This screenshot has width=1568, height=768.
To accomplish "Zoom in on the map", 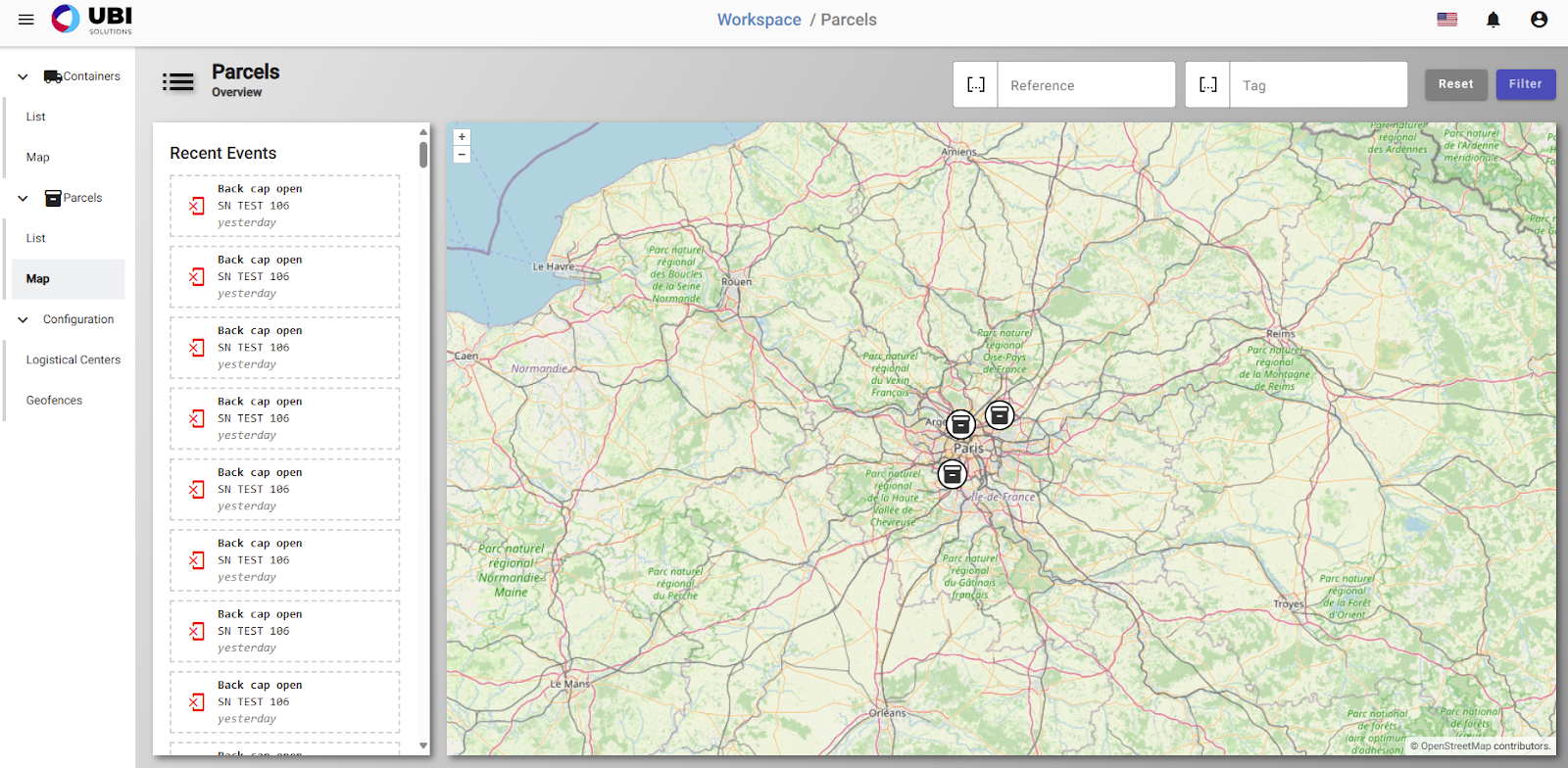I will pyautogui.click(x=462, y=137).
